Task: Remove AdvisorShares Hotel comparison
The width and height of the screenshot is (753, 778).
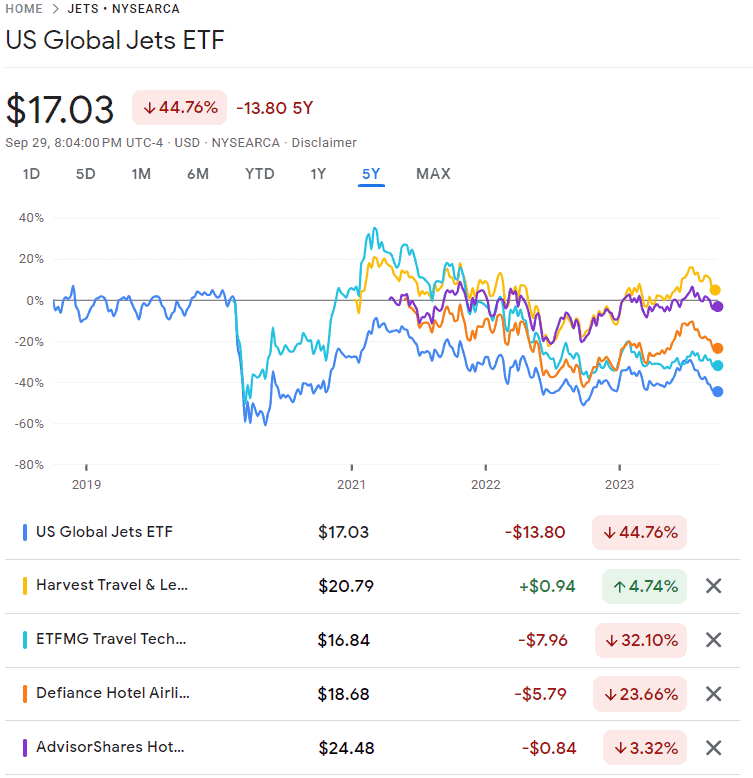Action: click(x=713, y=747)
